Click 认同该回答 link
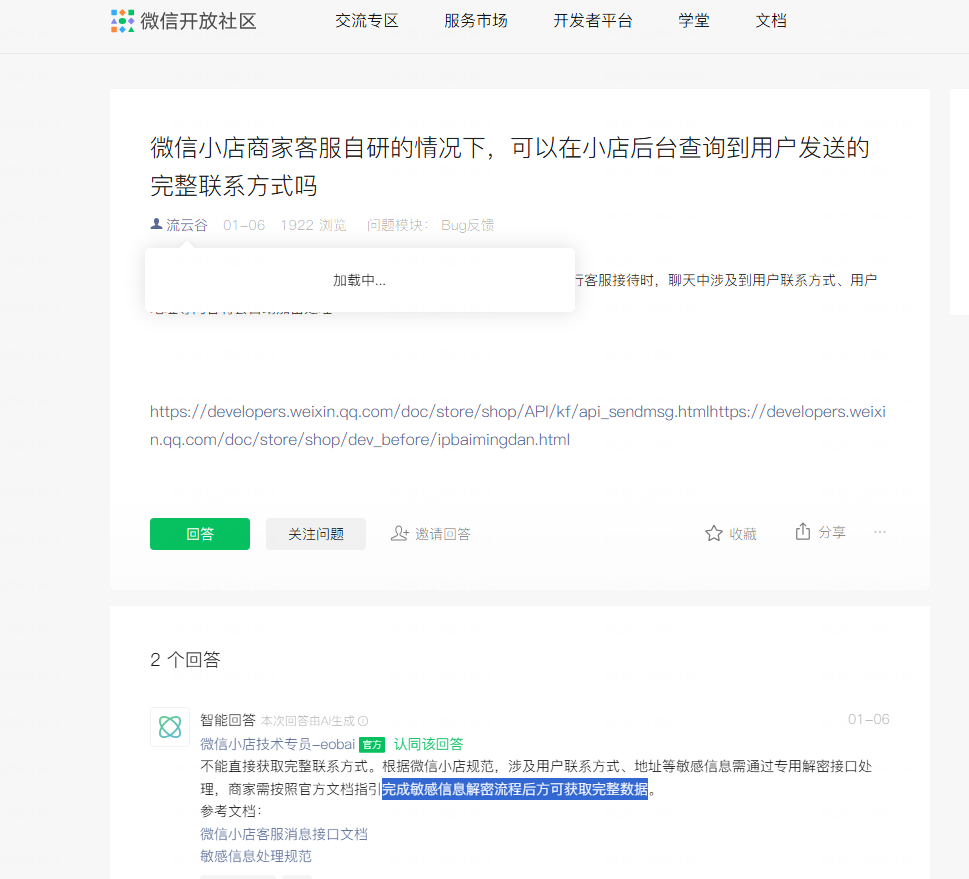The width and height of the screenshot is (969, 879). click(428, 744)
